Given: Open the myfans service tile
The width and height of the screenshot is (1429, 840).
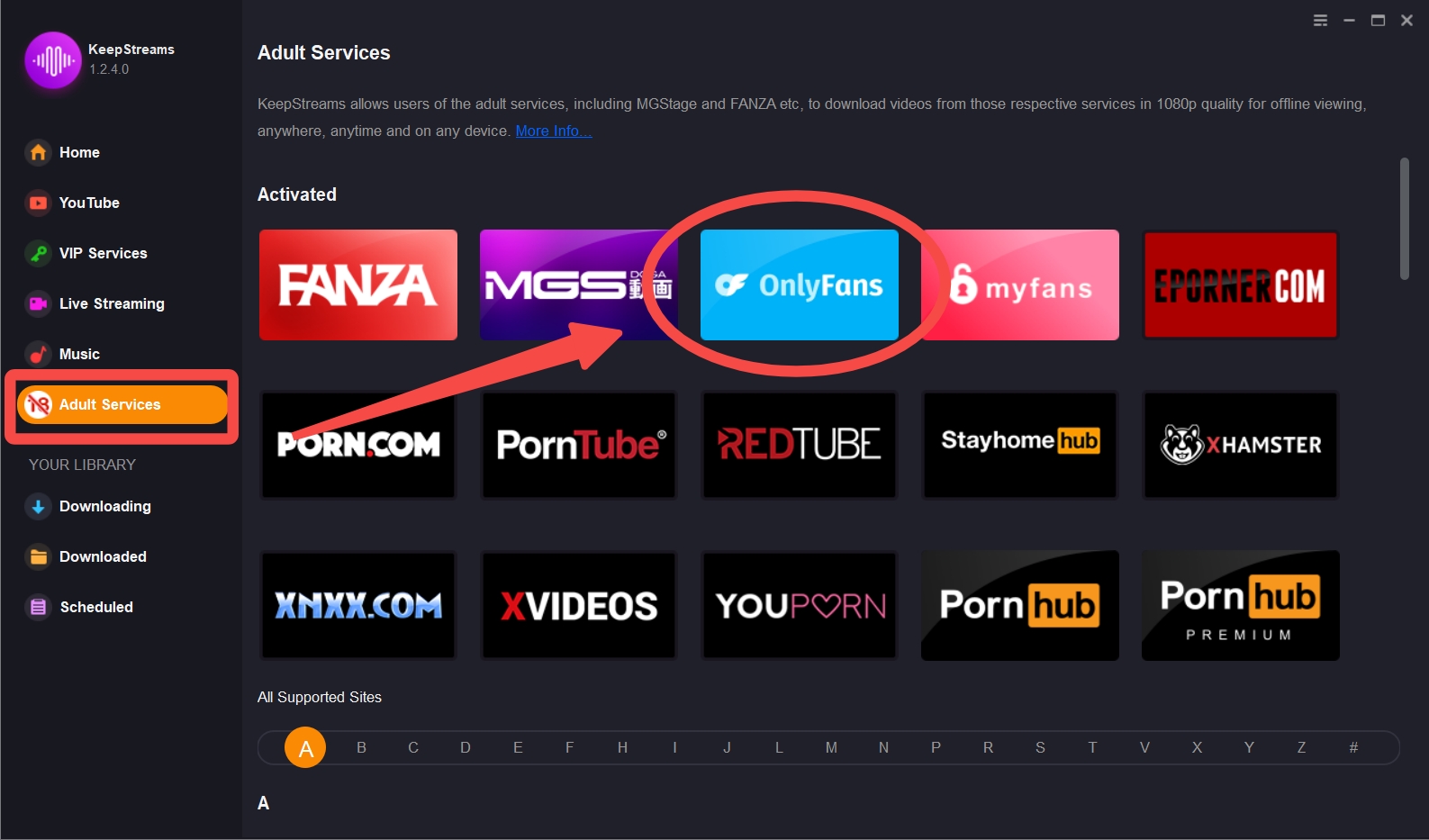Looking at the screenshot, I should (x=1020, y=285).
